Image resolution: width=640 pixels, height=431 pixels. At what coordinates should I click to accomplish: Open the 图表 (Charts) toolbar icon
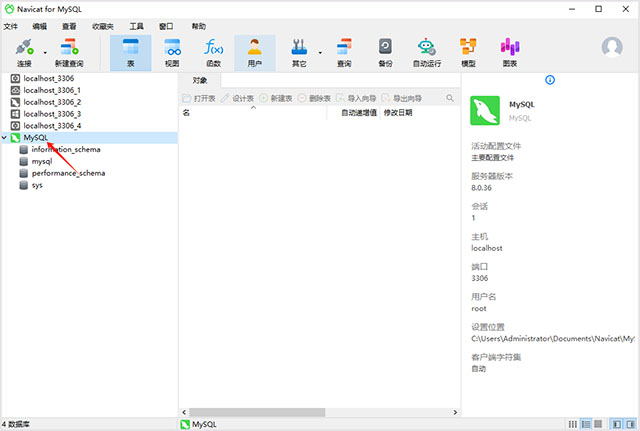coord(510,52)
